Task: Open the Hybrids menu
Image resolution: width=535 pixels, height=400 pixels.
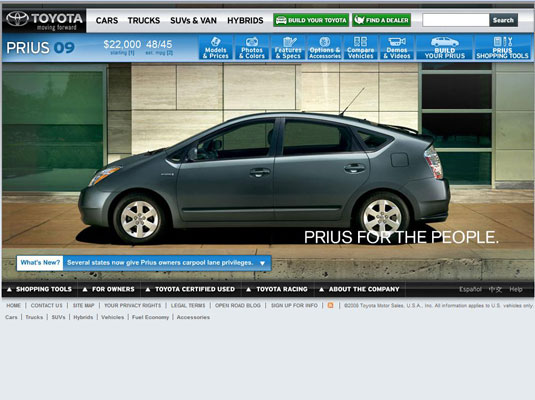Action: pos(245,20)
